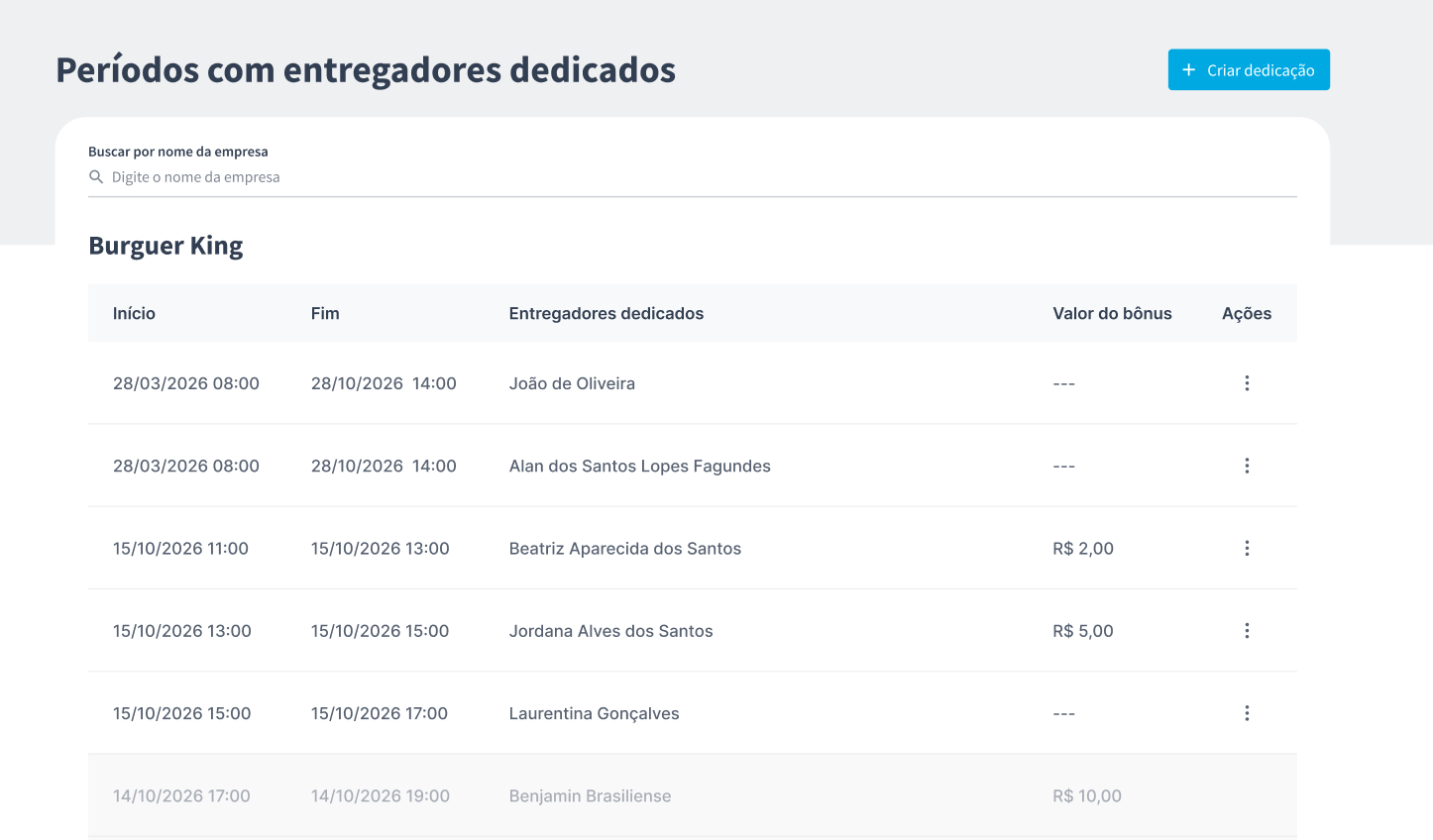Select the Benjamin Brasiliense disabled row
Screen dimensions: 1433x840
pyautogui.click(x=692, y=795)
